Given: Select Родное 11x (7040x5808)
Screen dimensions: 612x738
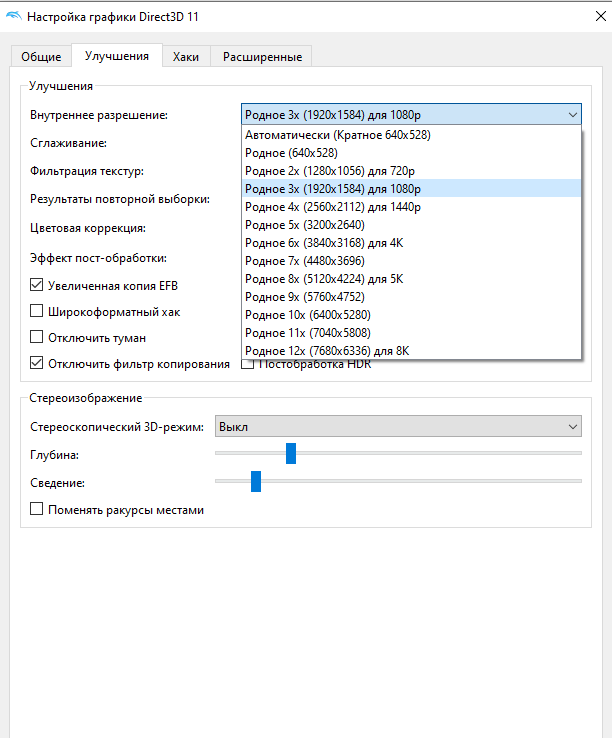Looking at the screenshot, I should 411,332.
